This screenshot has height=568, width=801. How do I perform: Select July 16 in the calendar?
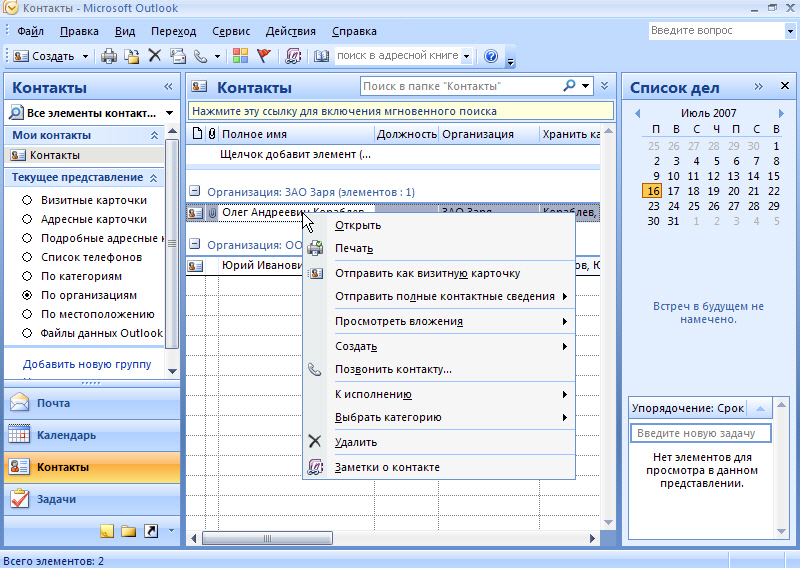coord(653,191)
